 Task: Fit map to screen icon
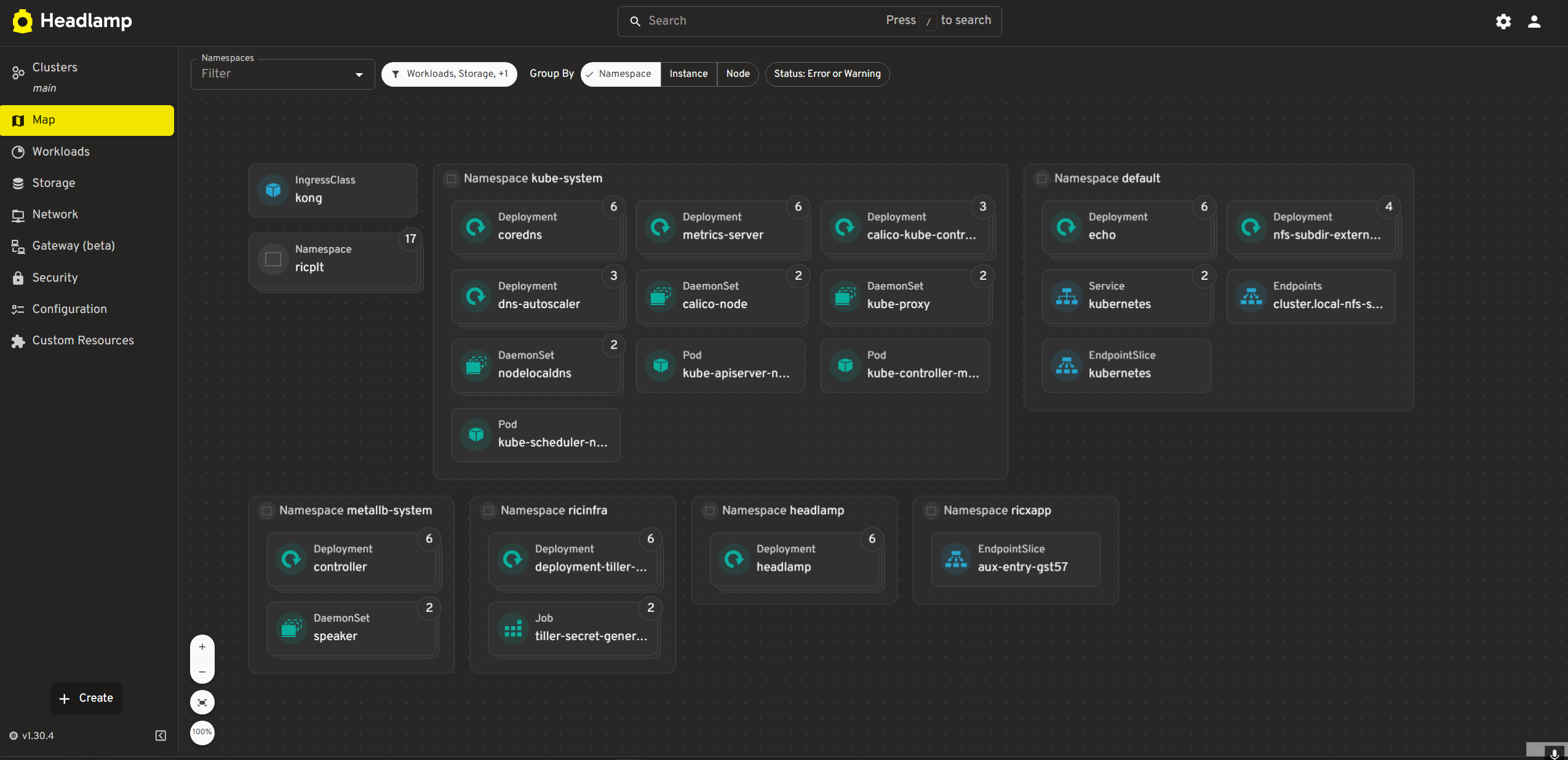[202, 702]
